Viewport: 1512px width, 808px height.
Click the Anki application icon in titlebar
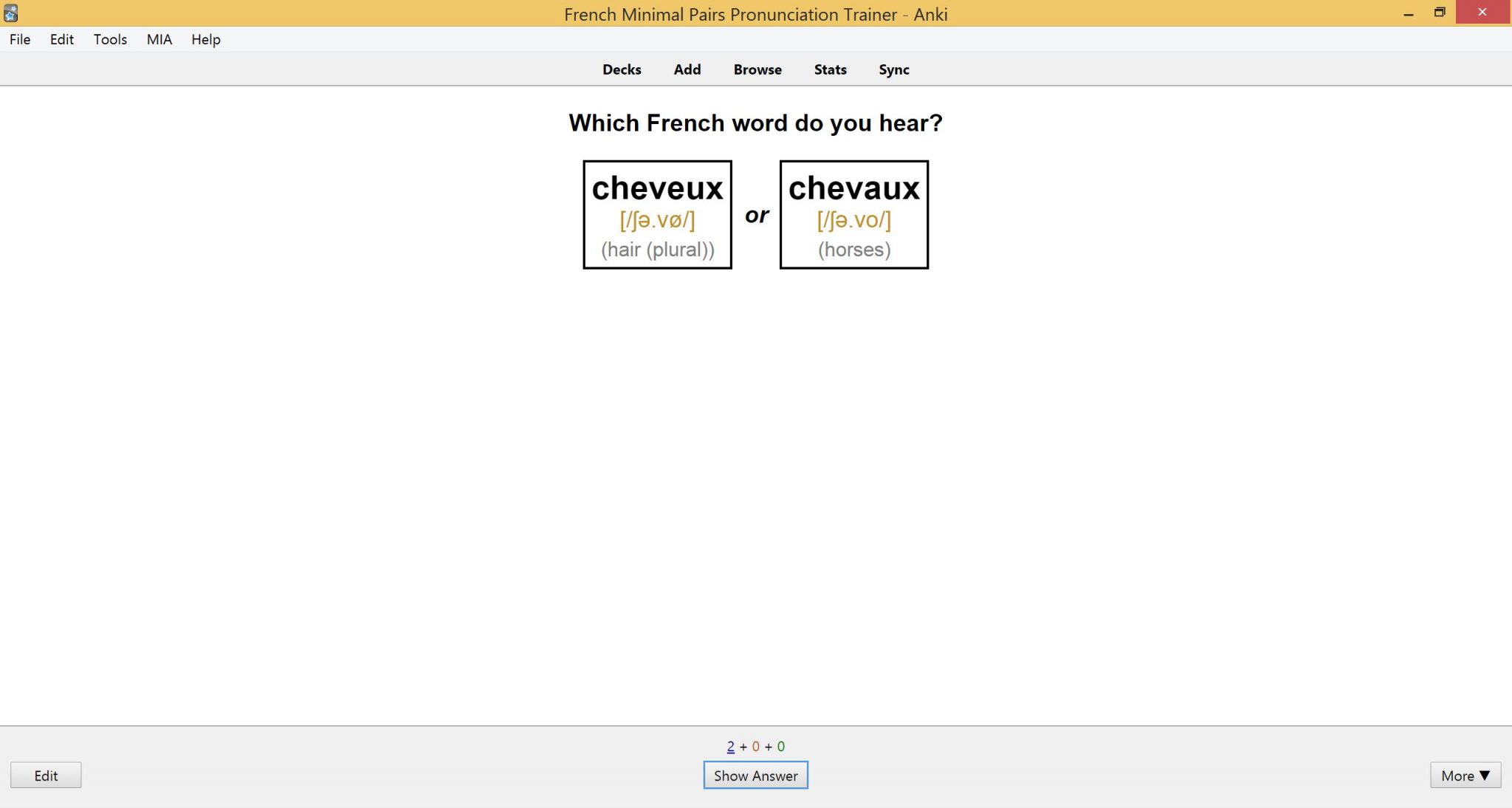(12, 12)
